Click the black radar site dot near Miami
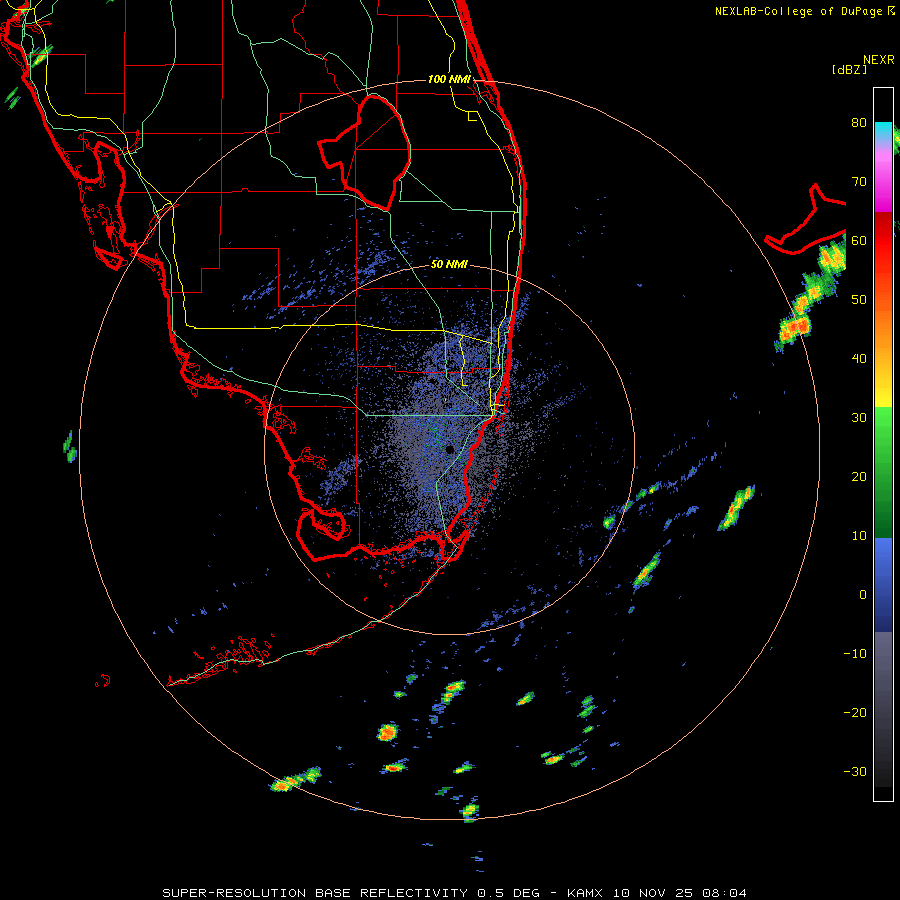 450,449
